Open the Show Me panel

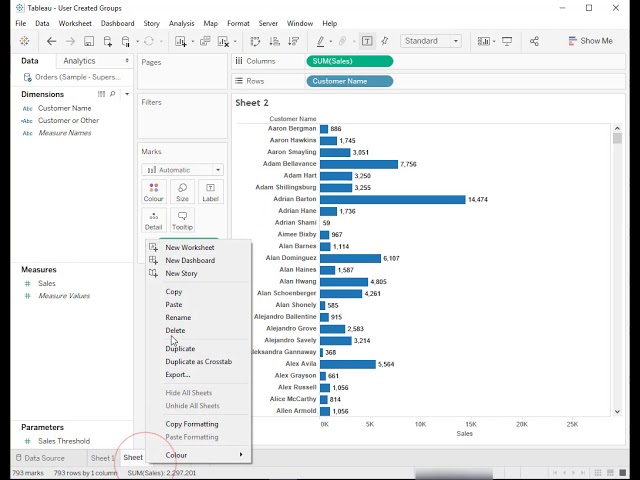click(x=590, y=41)
